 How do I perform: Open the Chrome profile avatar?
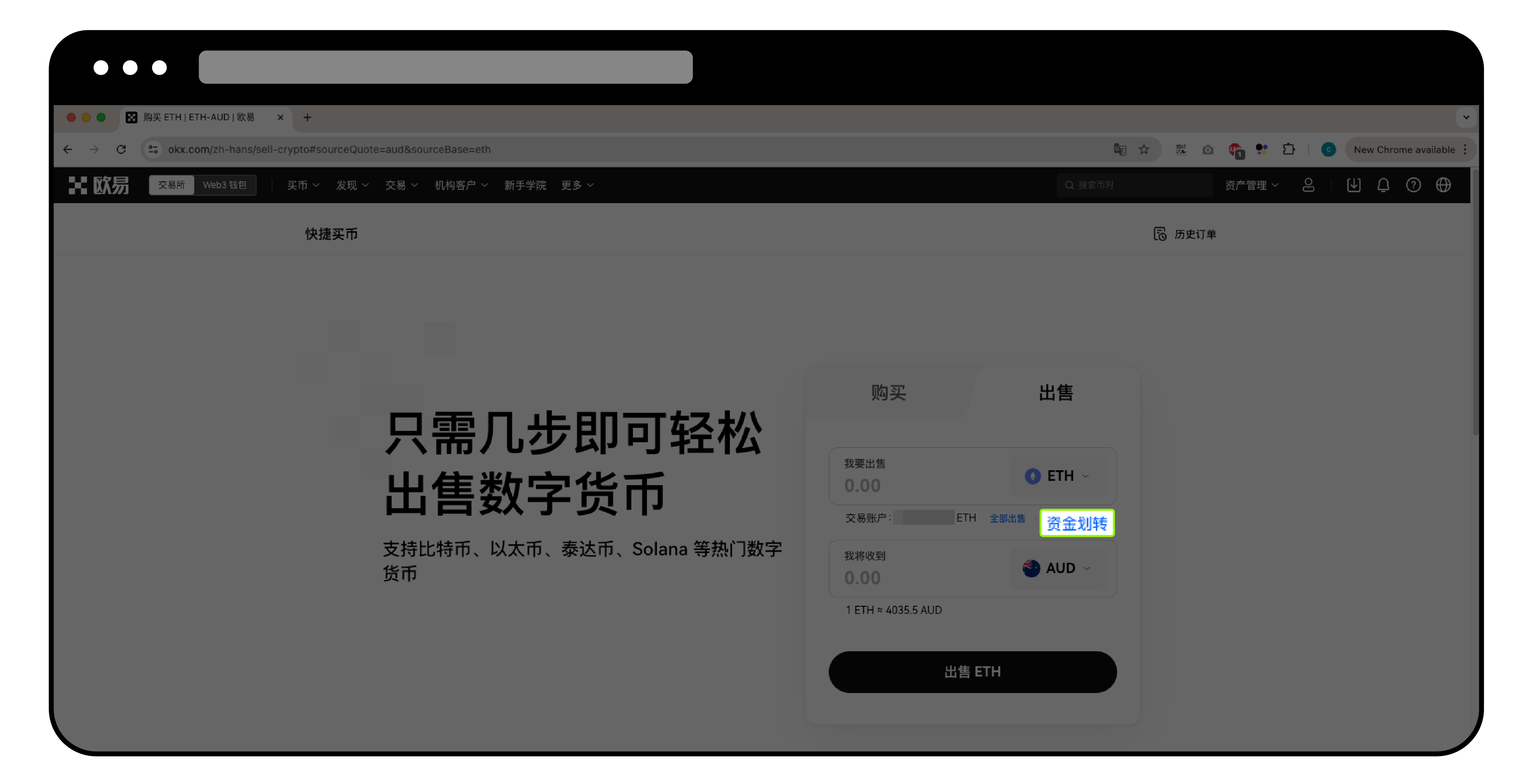click(1328, 150)
